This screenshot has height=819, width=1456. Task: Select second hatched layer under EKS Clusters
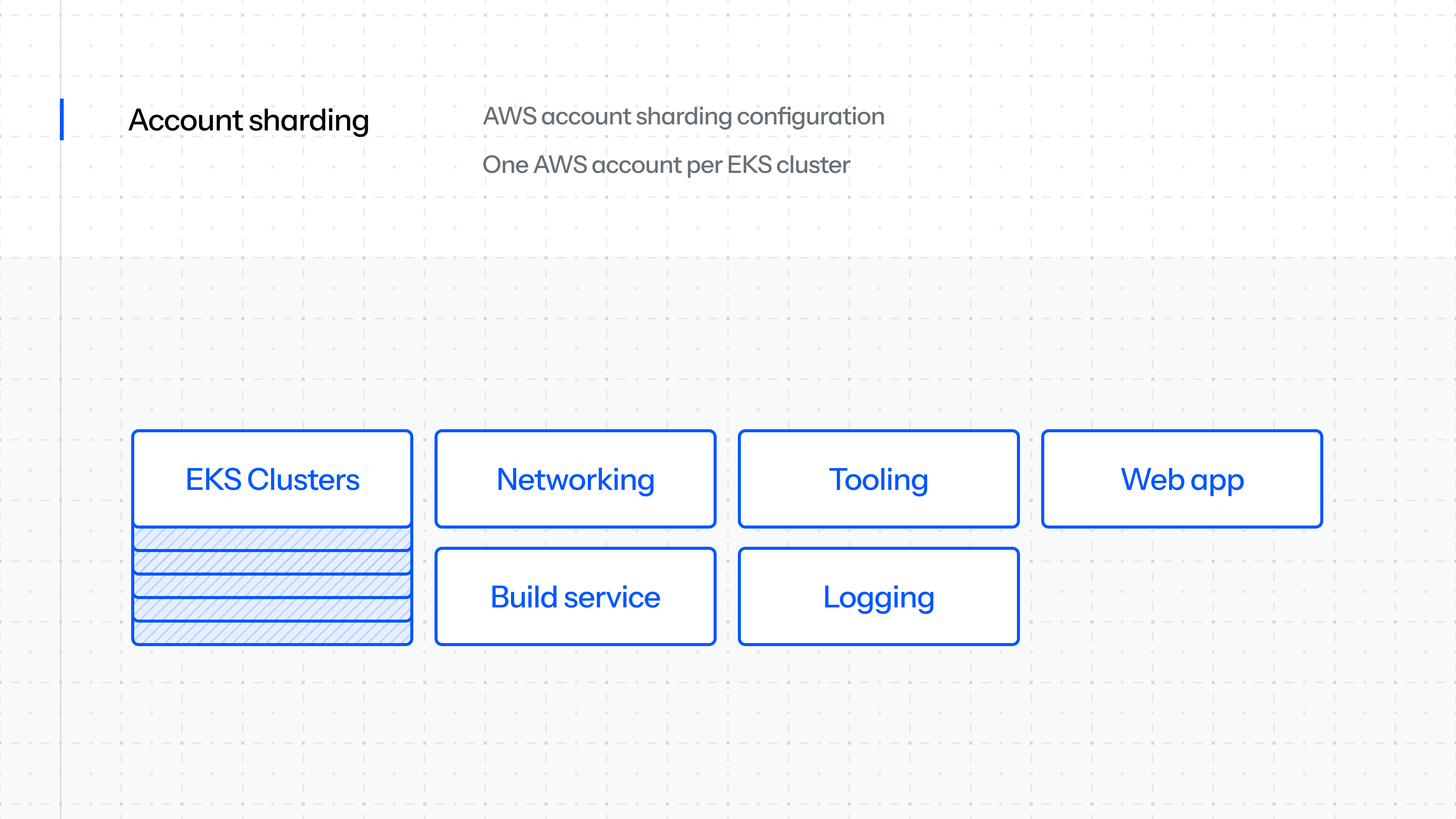tap(272, 562)
